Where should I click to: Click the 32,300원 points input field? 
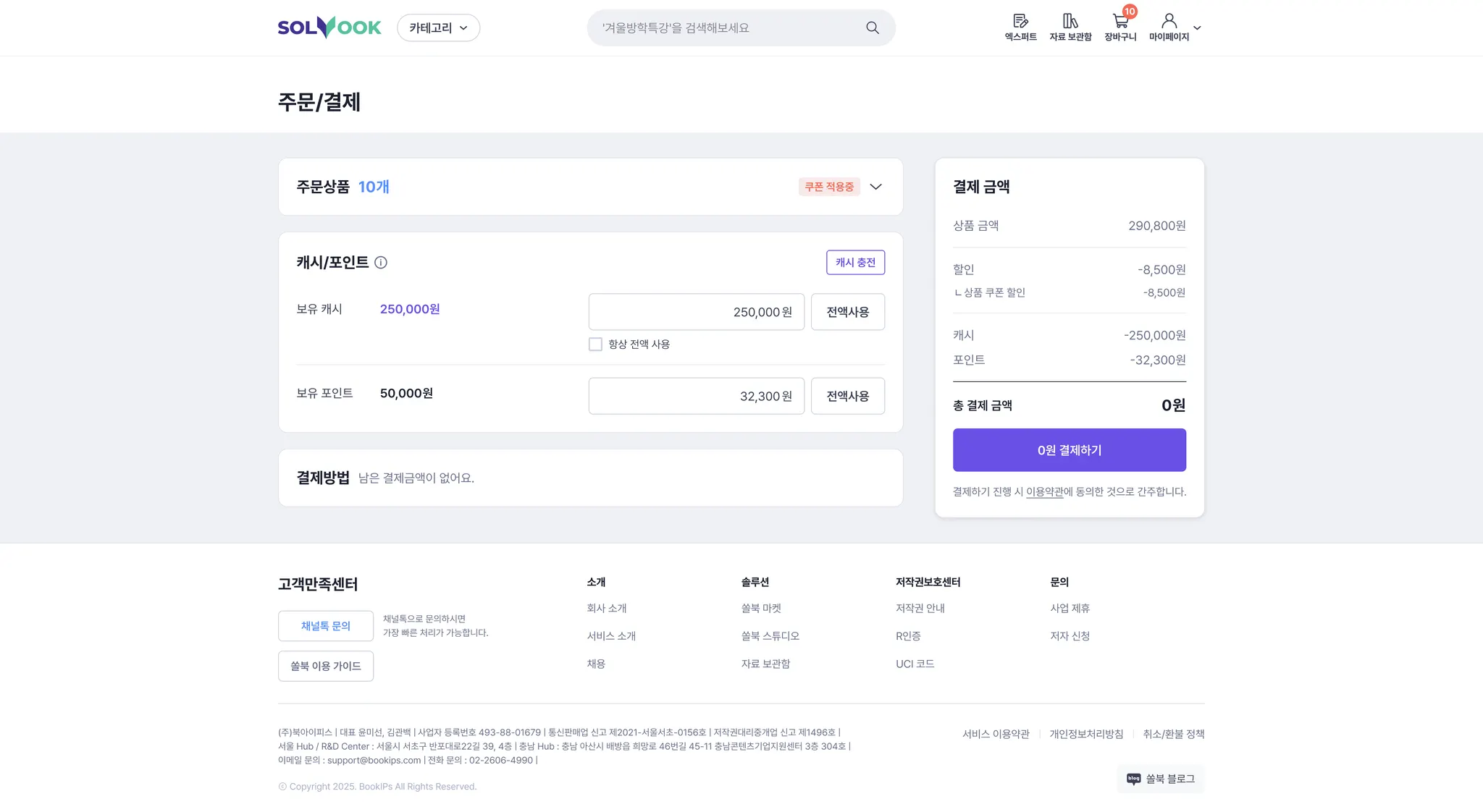tap(695, 396)
